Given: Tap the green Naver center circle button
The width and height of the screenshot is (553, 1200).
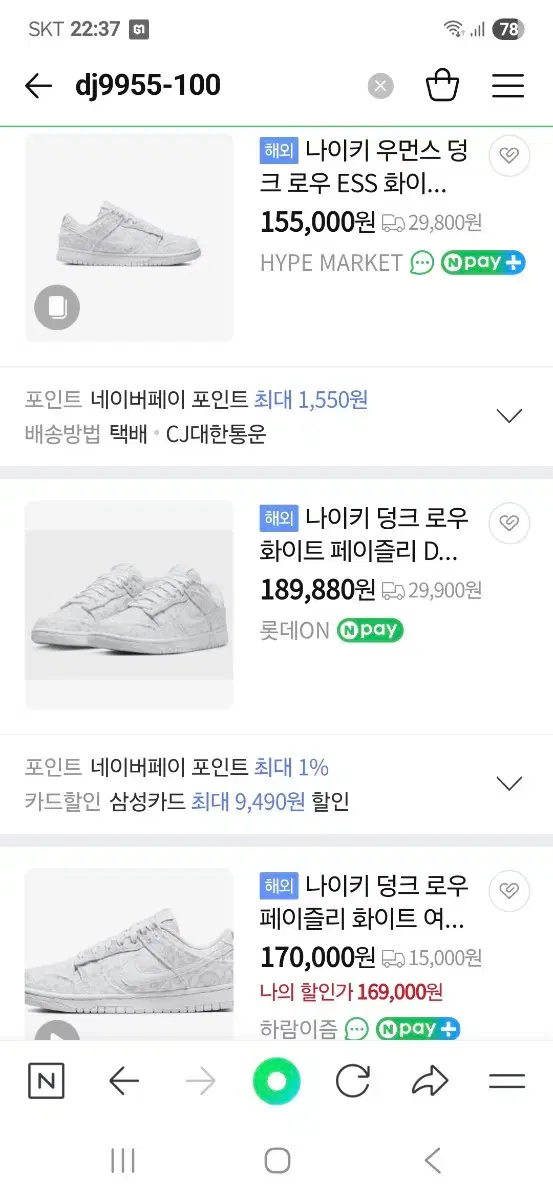Looking at the screenshot, I should pyautogui.click(x=277, y=1081).
